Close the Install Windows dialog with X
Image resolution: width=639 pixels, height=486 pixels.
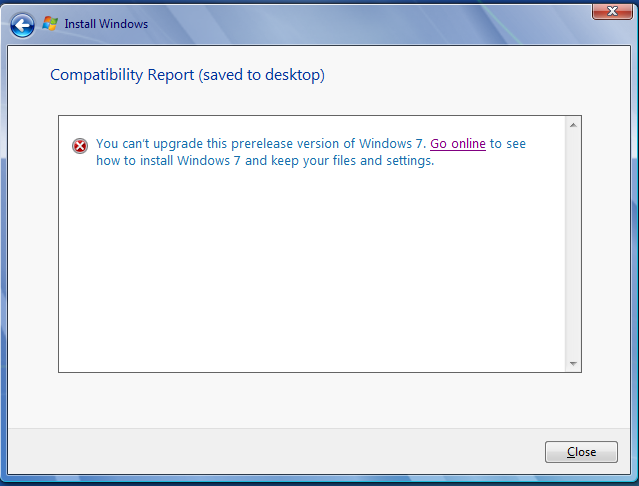[x=612, y=11]
